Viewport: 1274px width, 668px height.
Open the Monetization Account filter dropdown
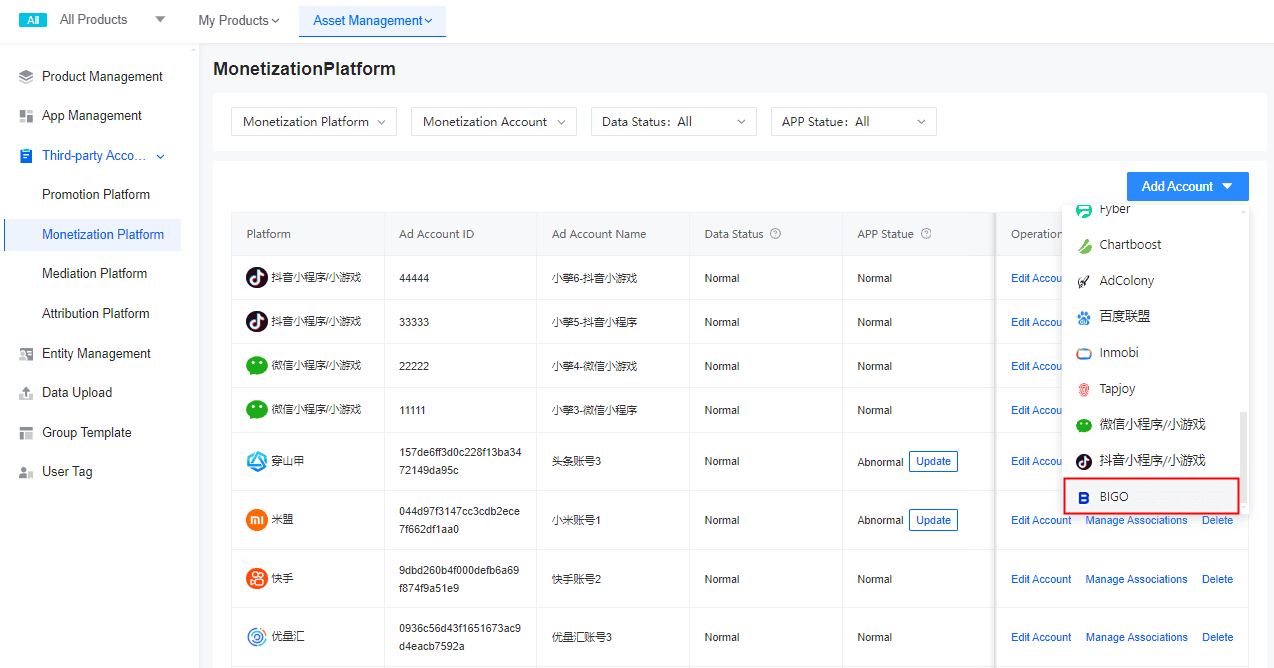click(494, 122)
